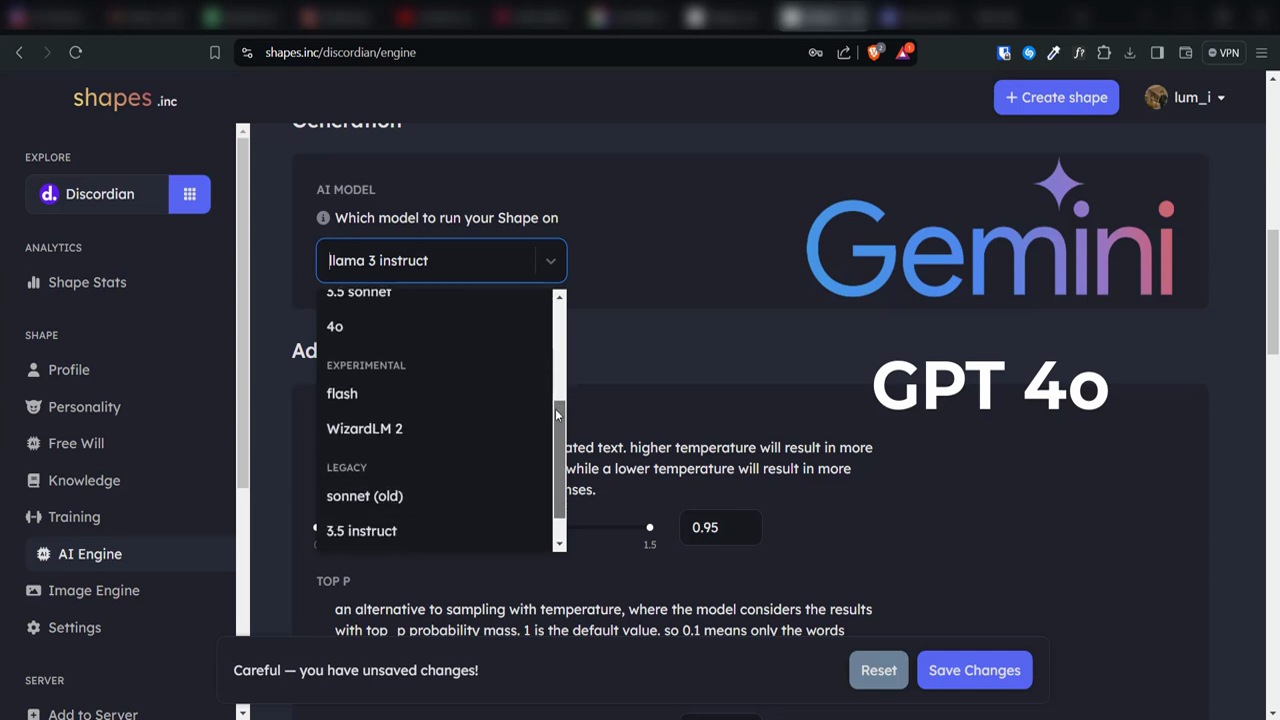The height and width of the screenshot is (720, 1280).
Task: Open Shape Stats analytics
Action: coord(77,282)
